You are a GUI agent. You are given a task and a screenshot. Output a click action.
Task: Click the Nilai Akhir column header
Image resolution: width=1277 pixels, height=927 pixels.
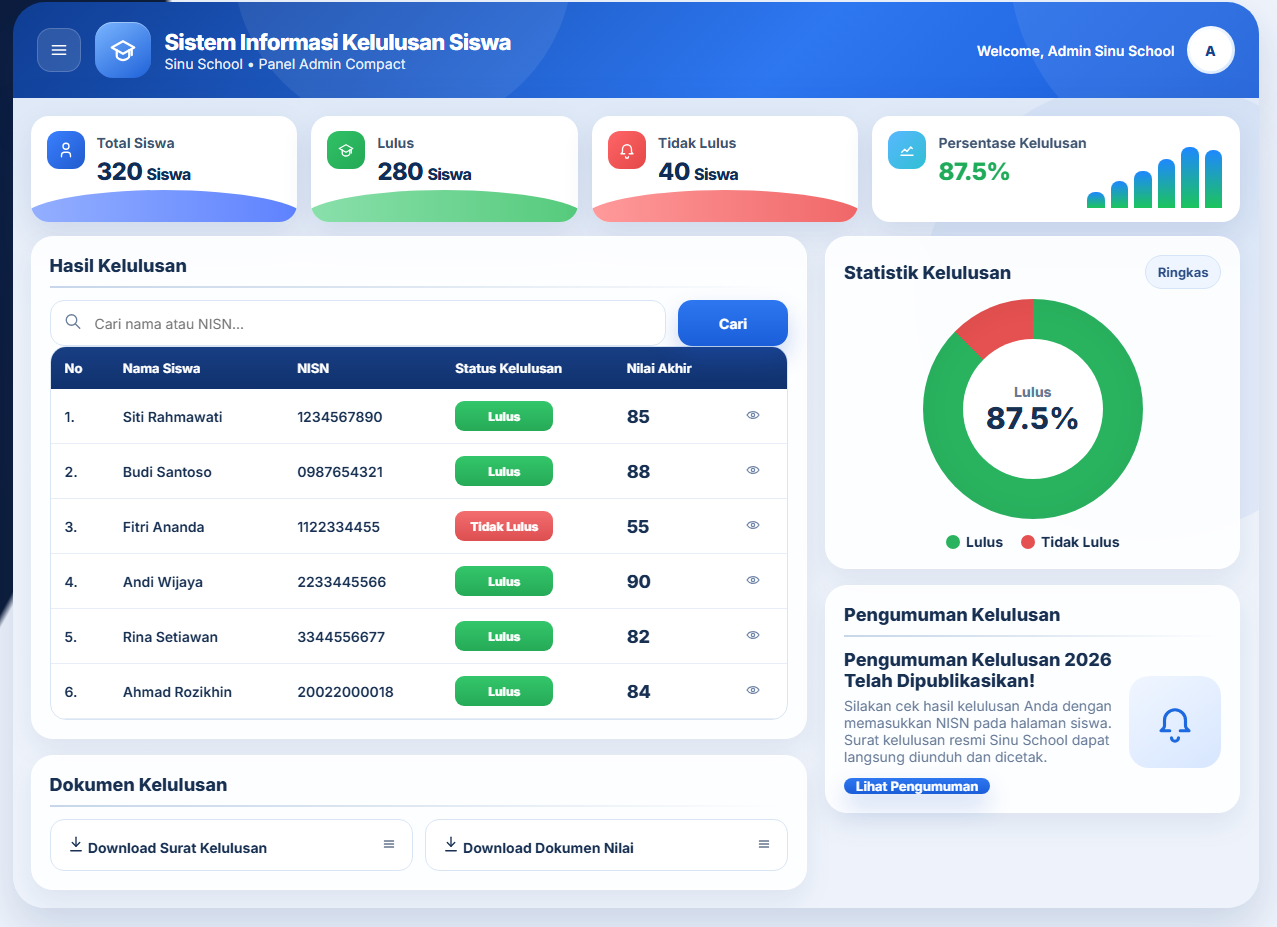(x=659, y=368)
